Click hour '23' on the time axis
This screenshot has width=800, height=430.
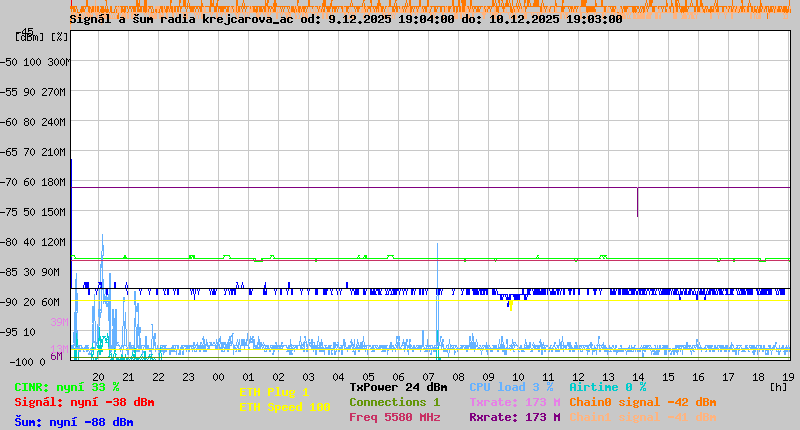(x=189, y=377)
